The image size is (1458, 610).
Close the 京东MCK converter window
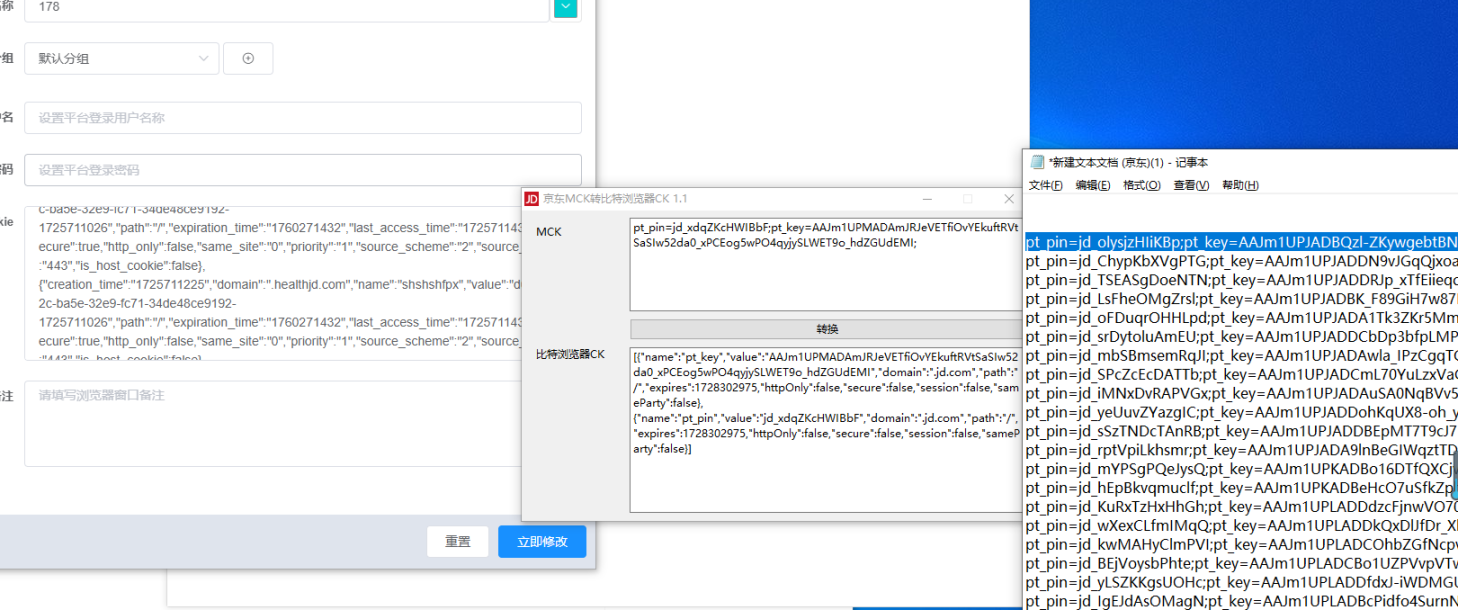pos(1009,199)
